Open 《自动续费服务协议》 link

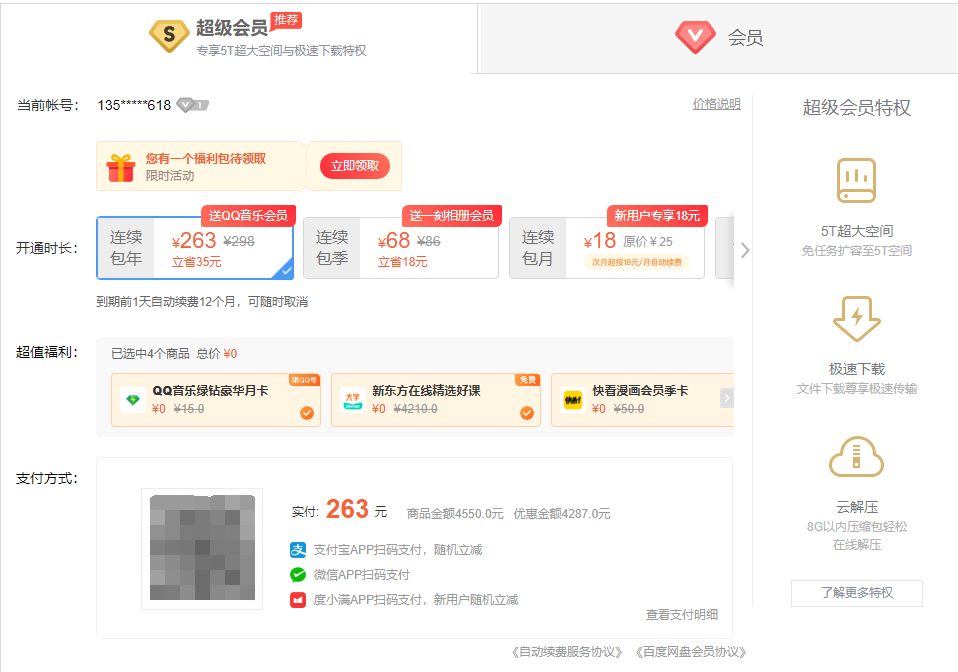click(x=566, y=652)
